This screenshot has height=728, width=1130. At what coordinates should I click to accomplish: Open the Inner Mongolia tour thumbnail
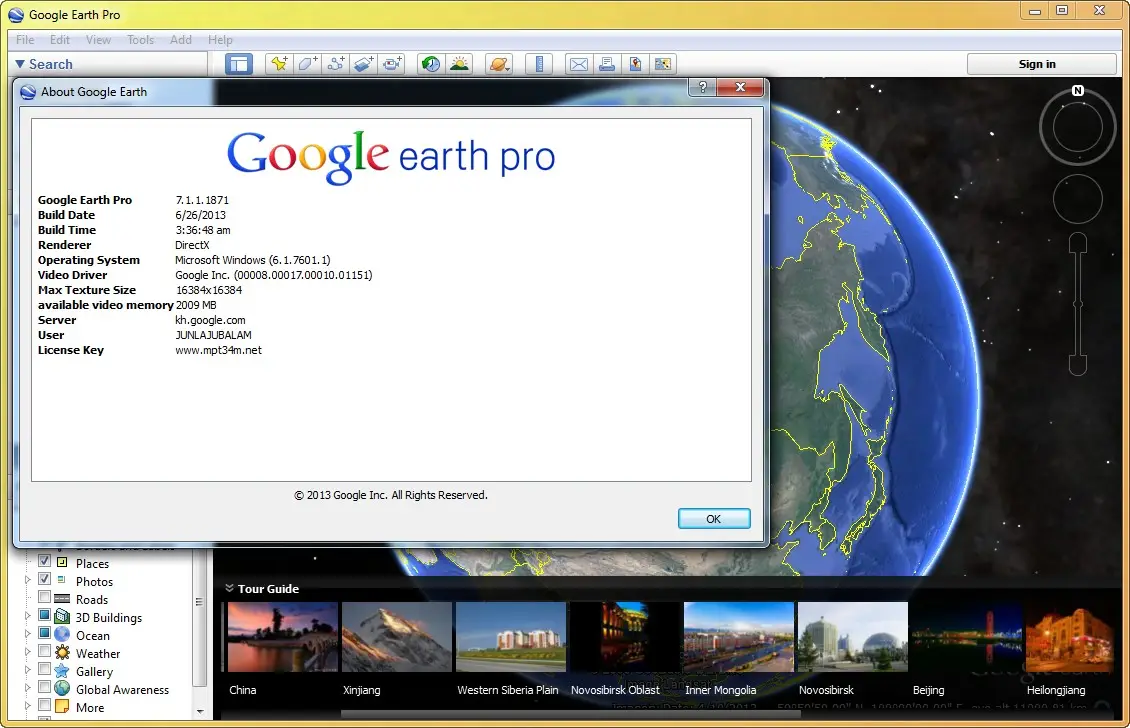tap(739, 637)
